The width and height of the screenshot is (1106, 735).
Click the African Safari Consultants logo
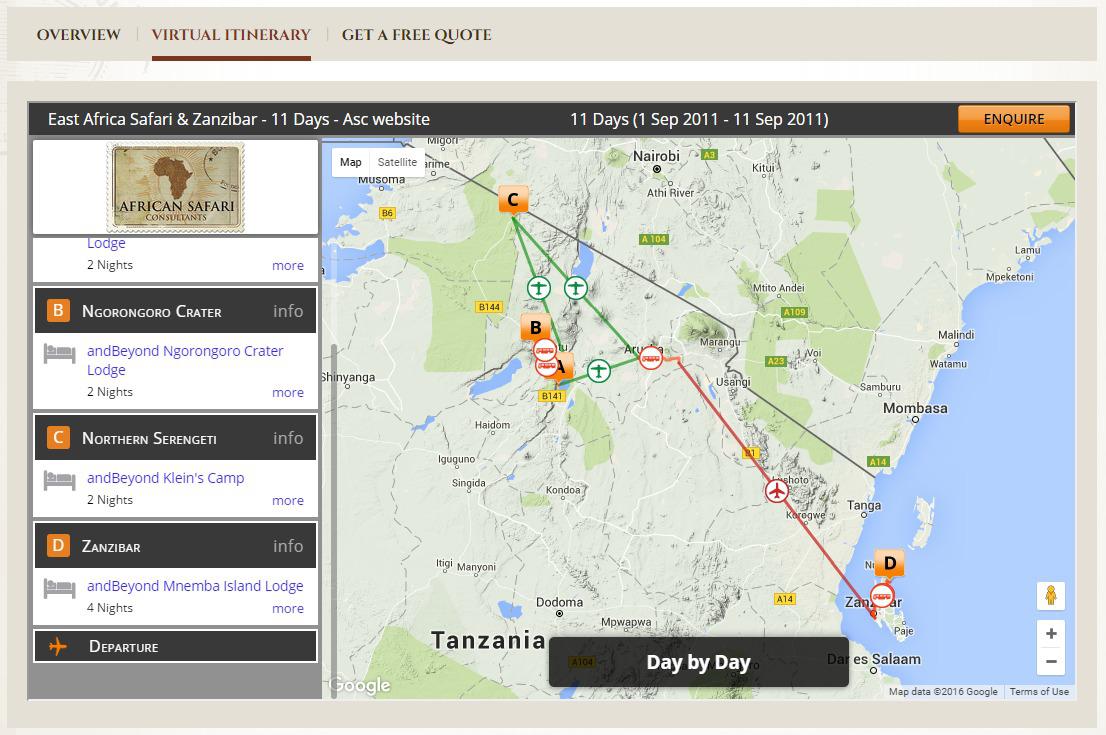pos(175,187)
